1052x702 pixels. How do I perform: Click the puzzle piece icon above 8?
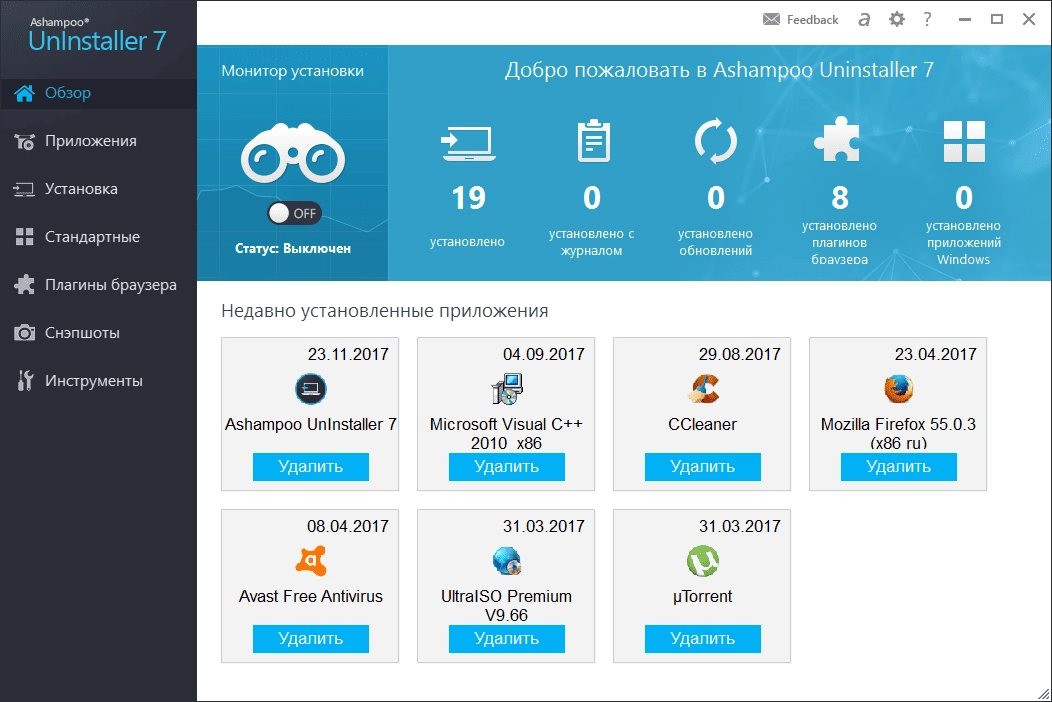837,139
